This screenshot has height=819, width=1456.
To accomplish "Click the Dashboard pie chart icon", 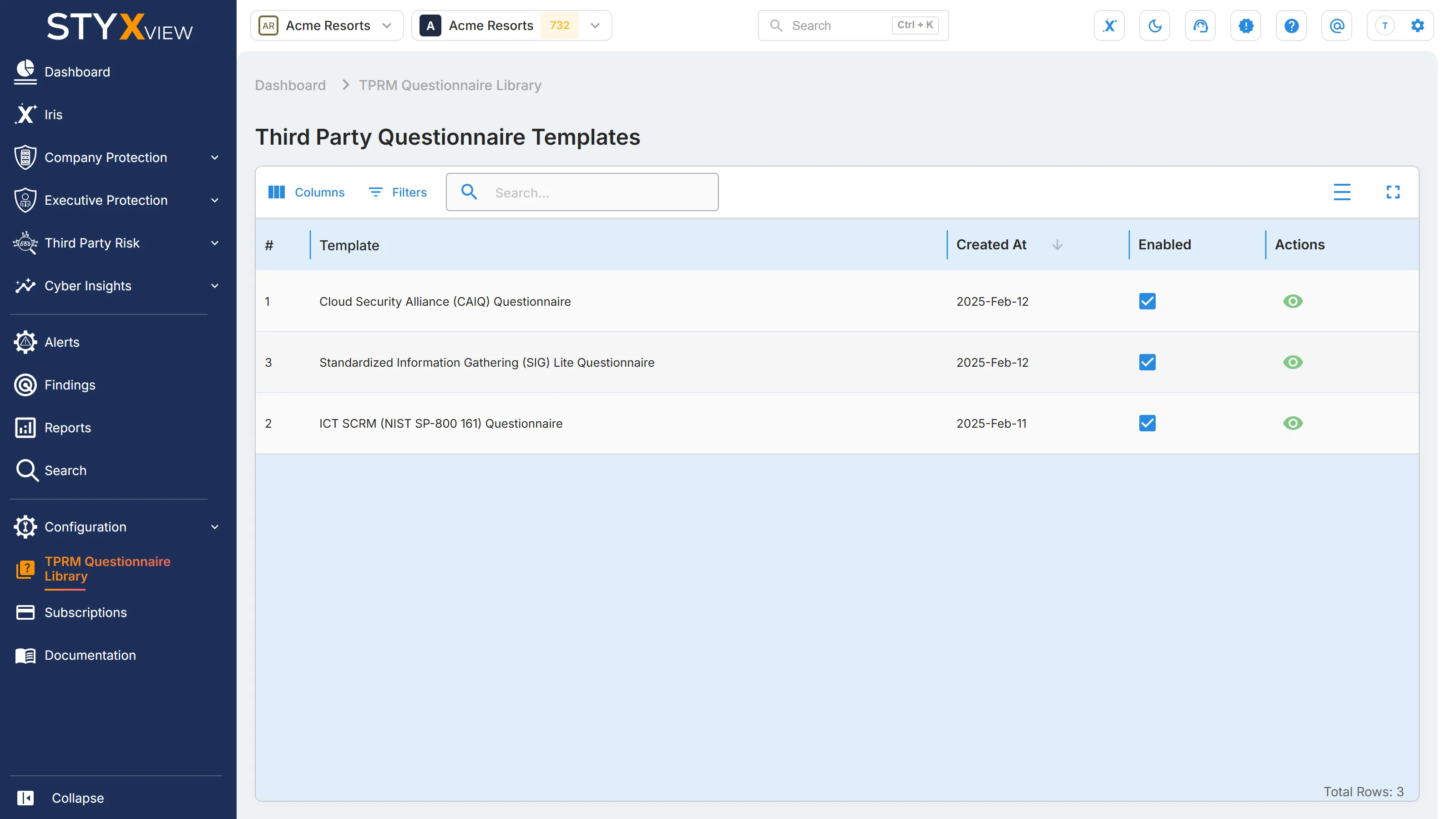I will (25, 72).
